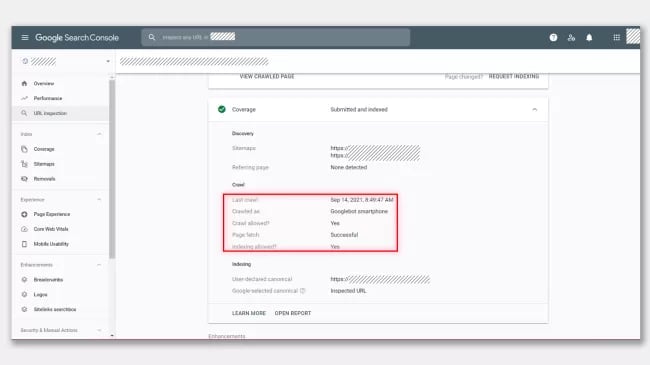
Task: Click the Google Search Console logo
Action: 77,38
